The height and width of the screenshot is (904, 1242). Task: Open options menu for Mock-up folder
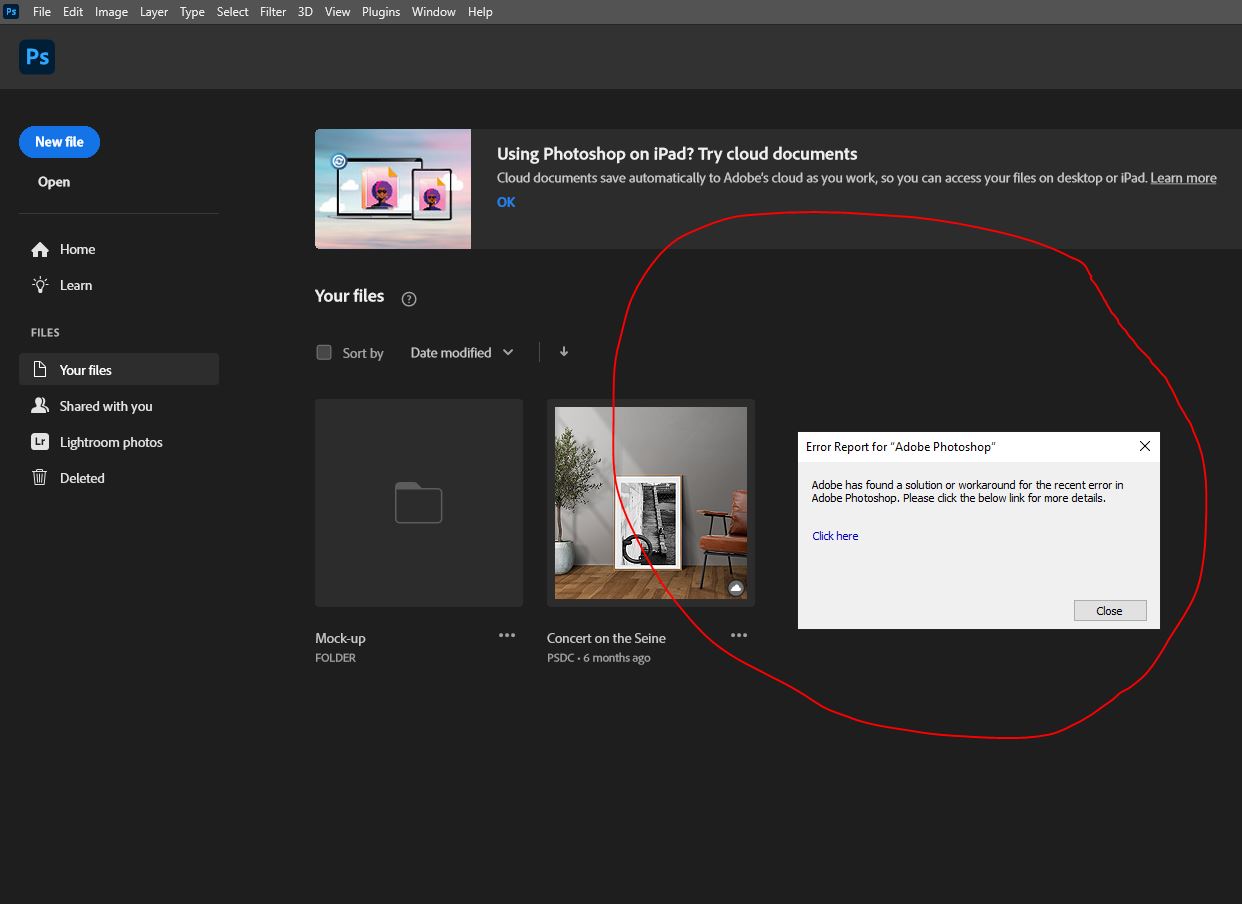click(507, 635)
